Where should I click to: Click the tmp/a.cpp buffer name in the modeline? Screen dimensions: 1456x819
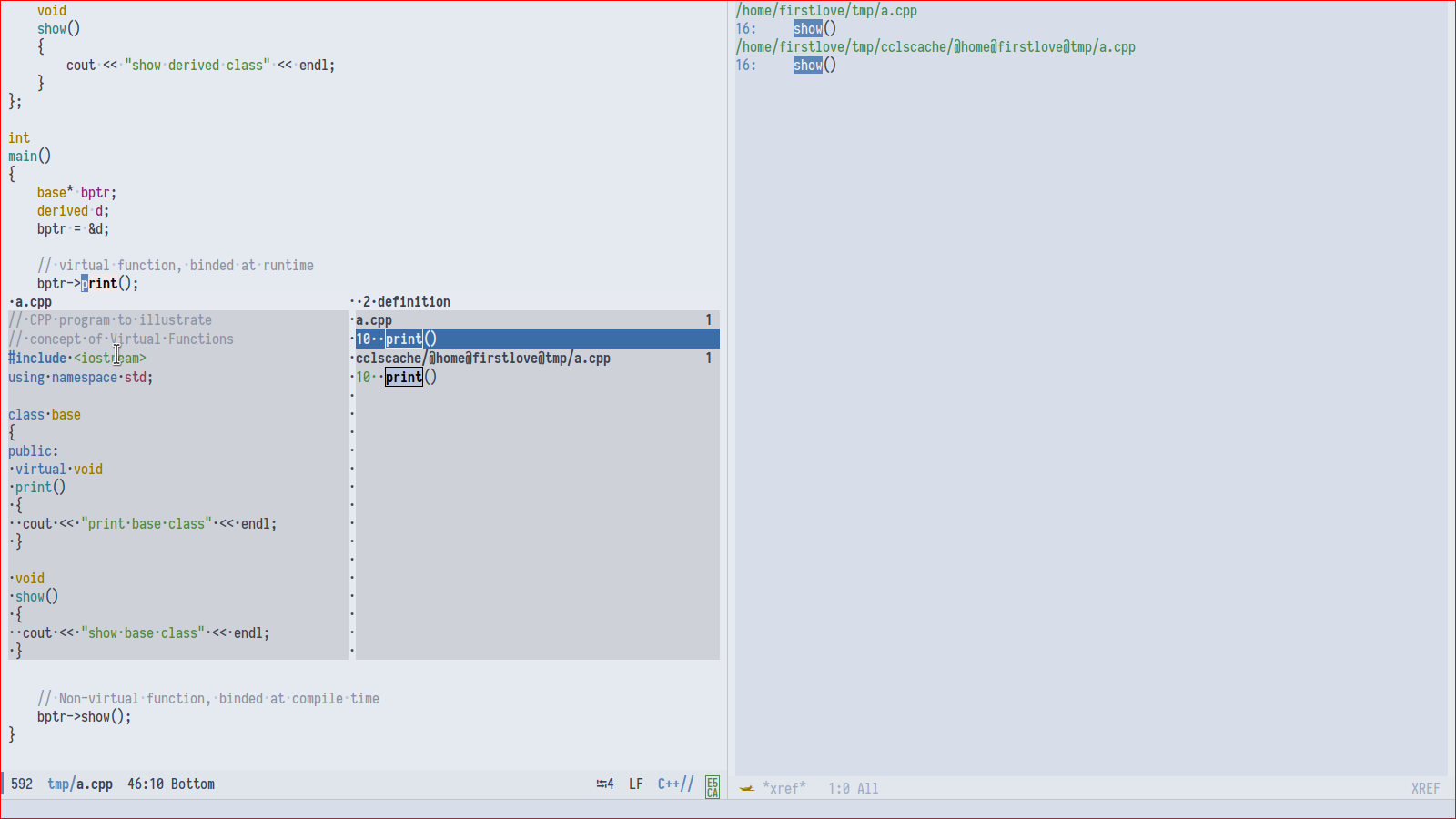click(80, 784)
